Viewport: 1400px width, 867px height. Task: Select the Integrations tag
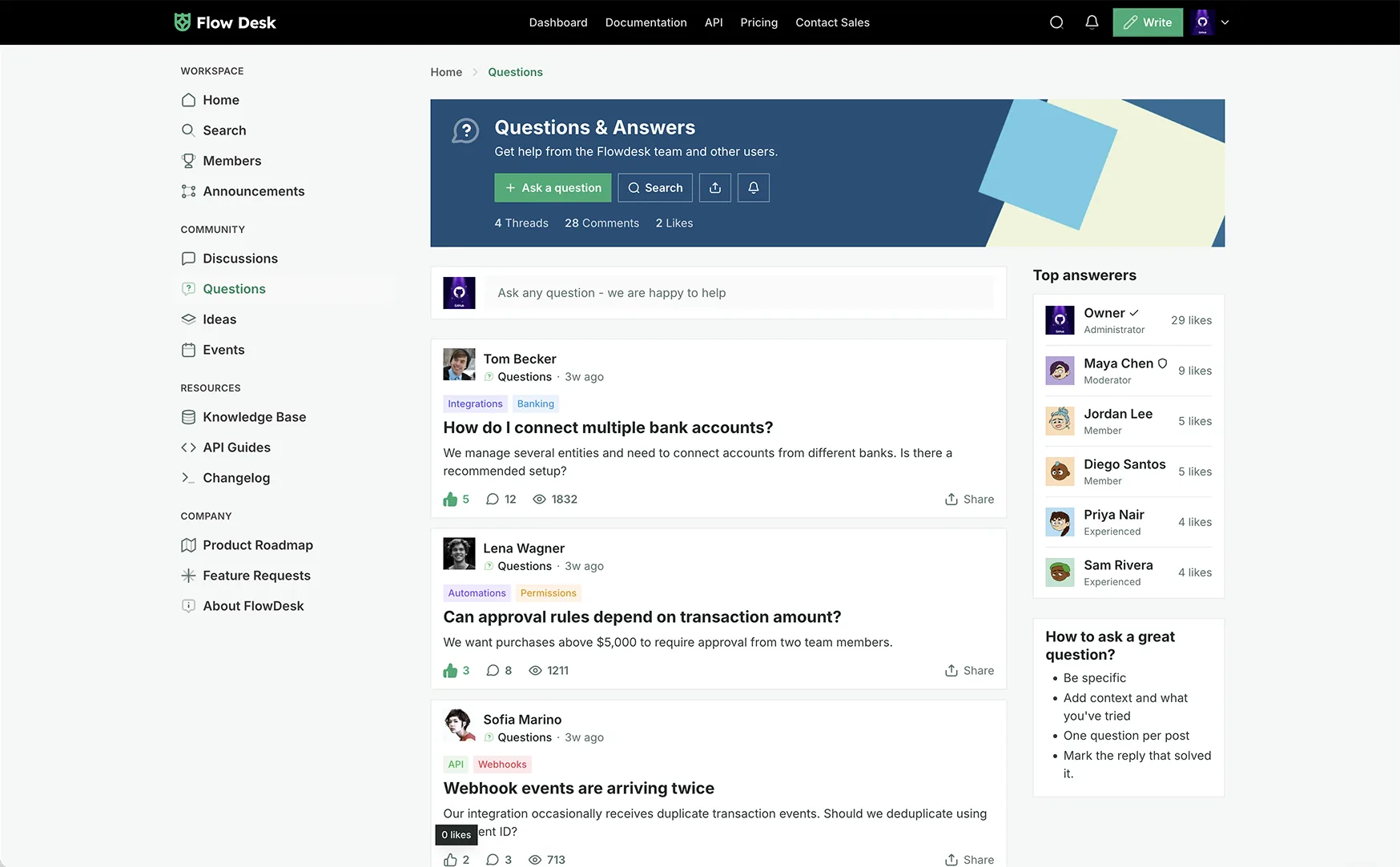[475, 404]
